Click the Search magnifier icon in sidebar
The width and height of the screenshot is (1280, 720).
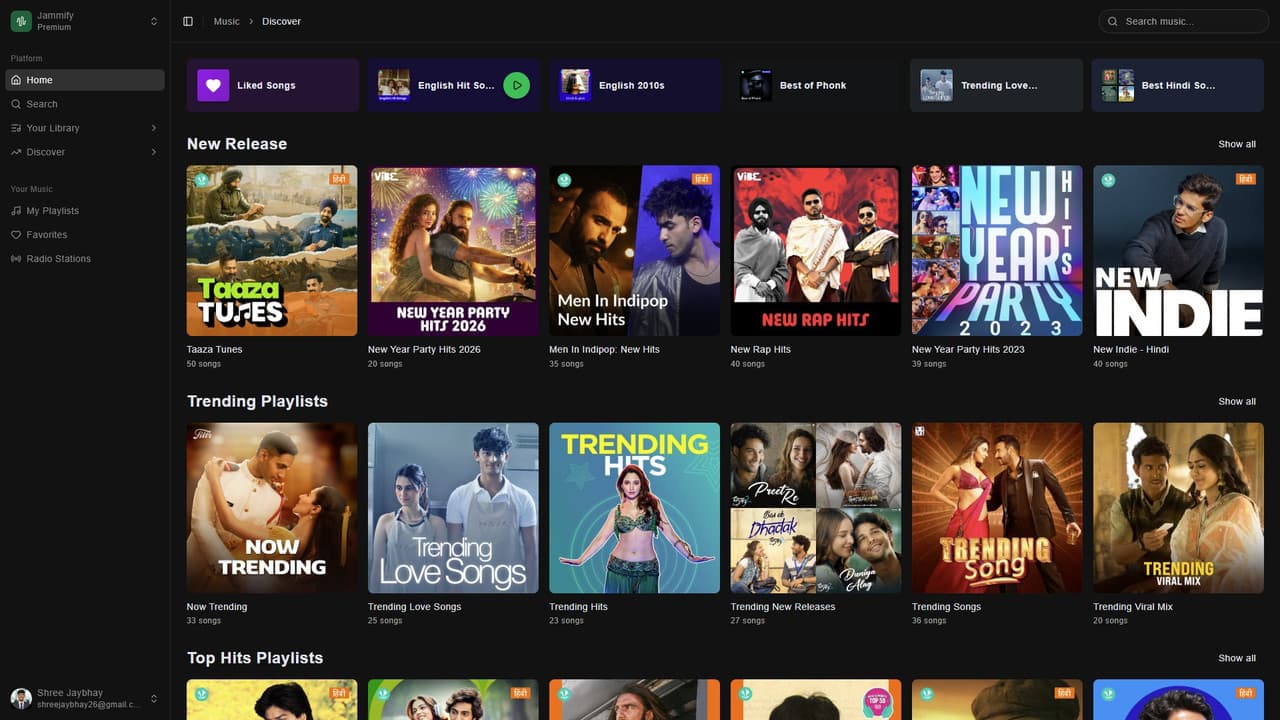pyautogui.click(x=16, y=104)
